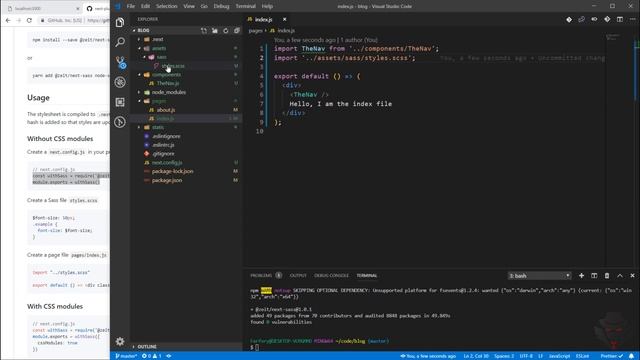Click the split editor icon
The width and height of the screenshot is (640, 360).
coord(620,19)
